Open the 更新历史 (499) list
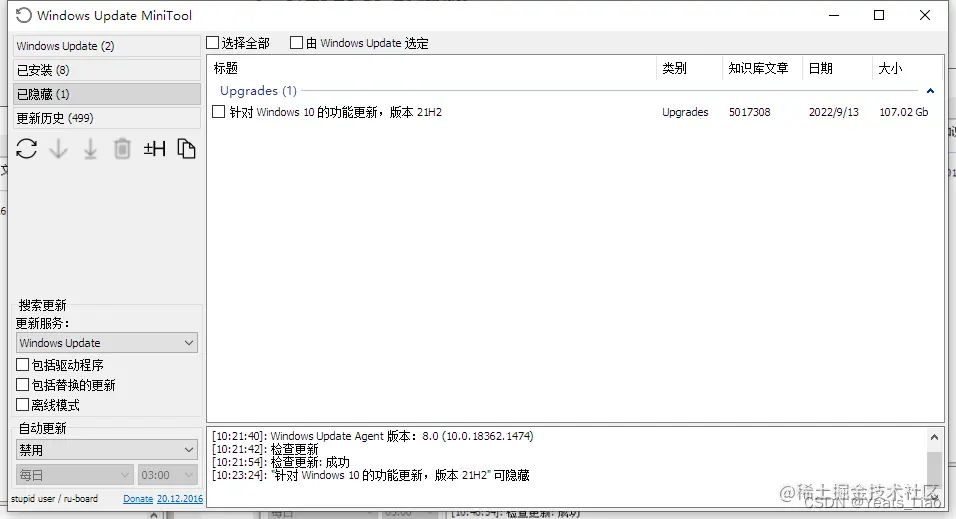 107,118
